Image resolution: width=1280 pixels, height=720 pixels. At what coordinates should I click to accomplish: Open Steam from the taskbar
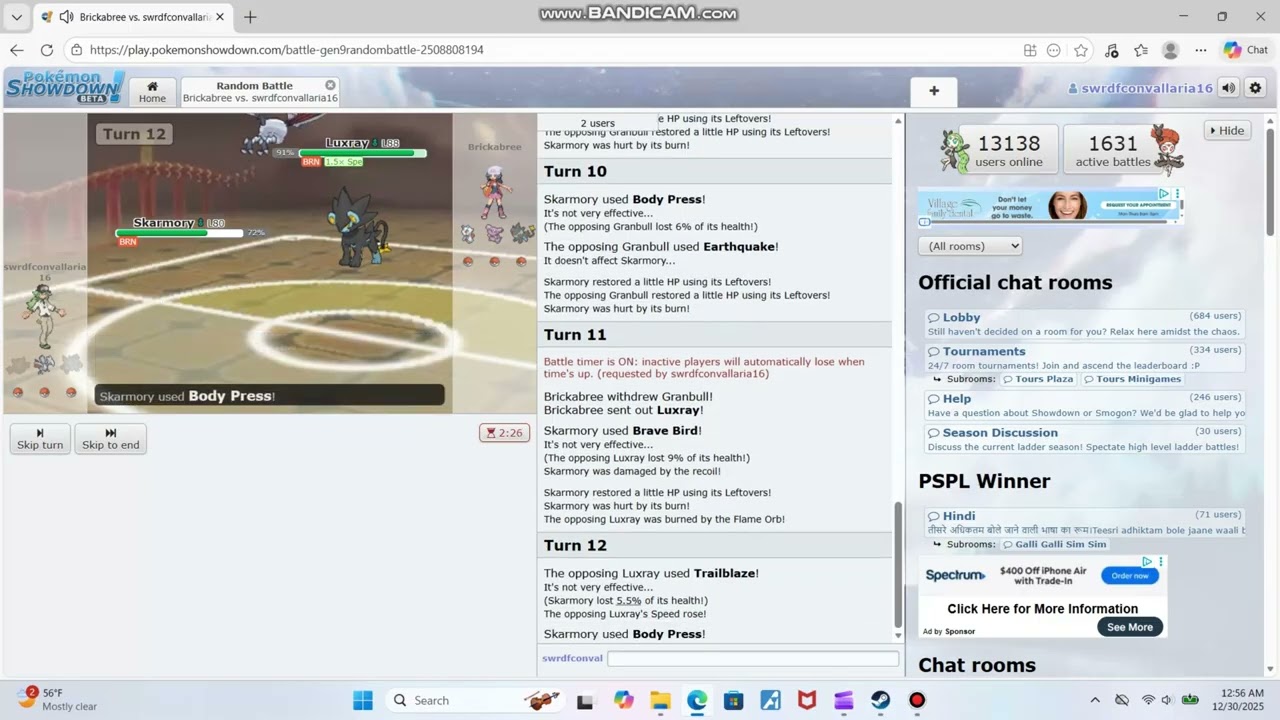pyautogui.click(x=880, y=700)
